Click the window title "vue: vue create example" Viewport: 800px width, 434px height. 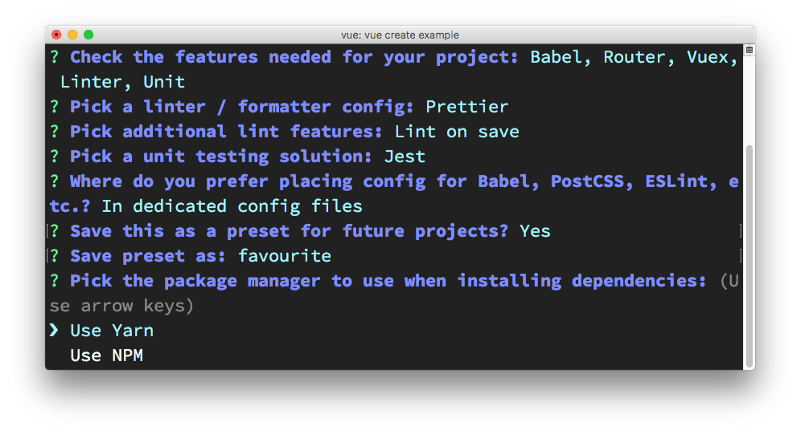399,35
